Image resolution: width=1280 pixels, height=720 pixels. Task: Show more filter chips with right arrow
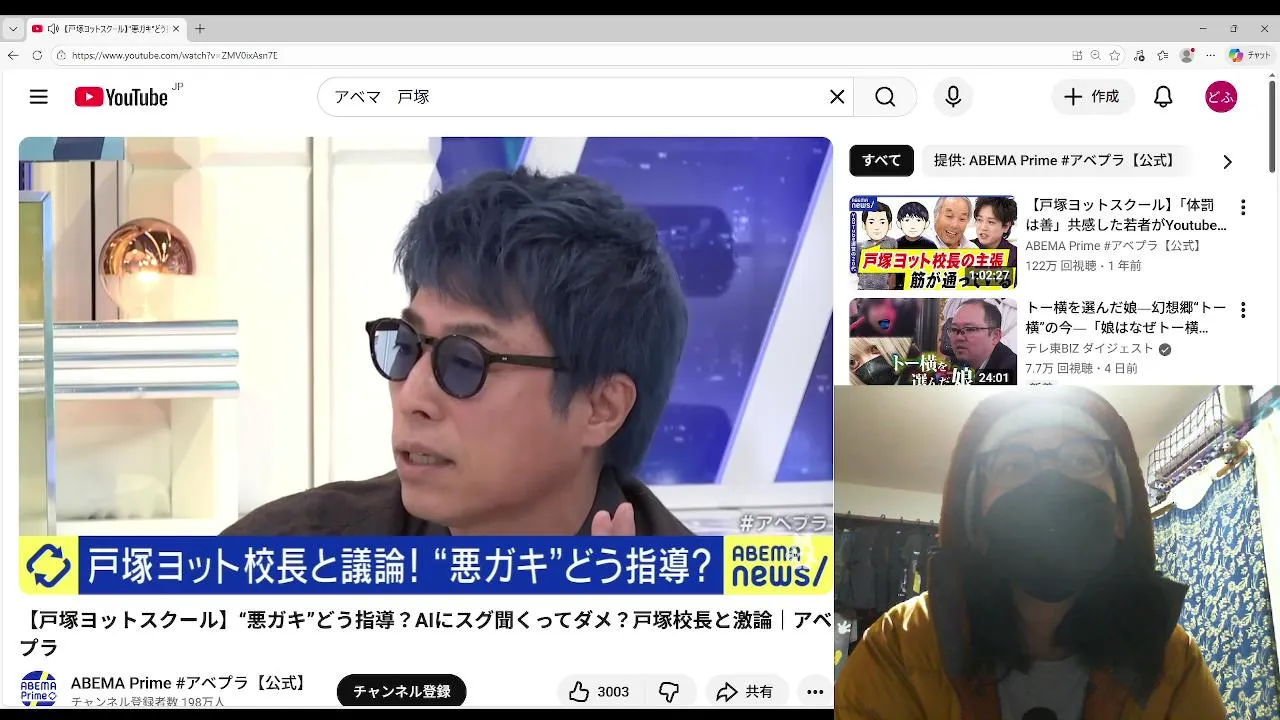tap(1227, 161)
